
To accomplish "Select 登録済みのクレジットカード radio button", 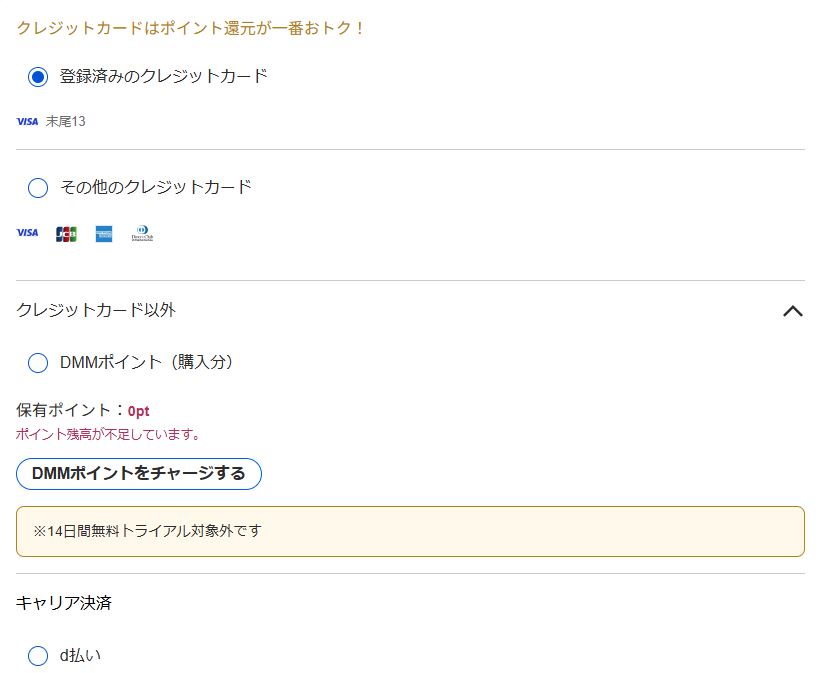I will click(x=38, y=77).
